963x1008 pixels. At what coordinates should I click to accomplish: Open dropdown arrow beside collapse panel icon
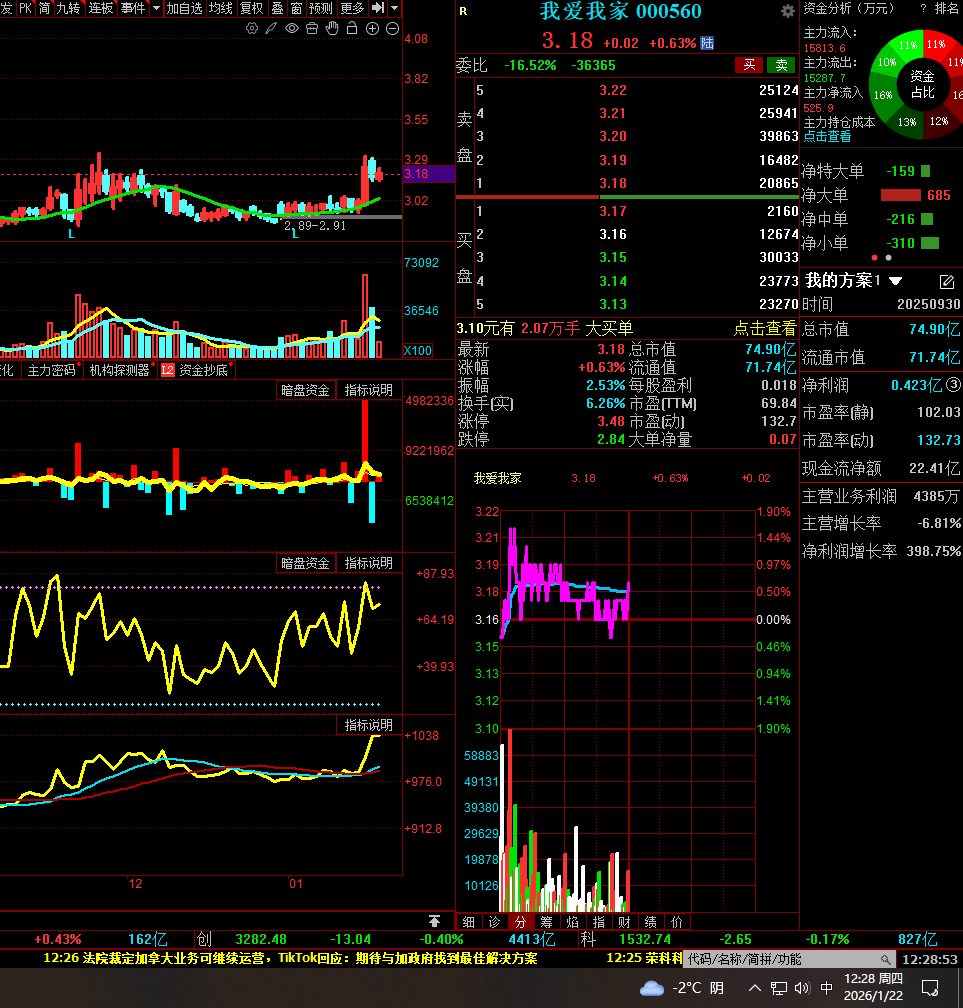[395, 8]
